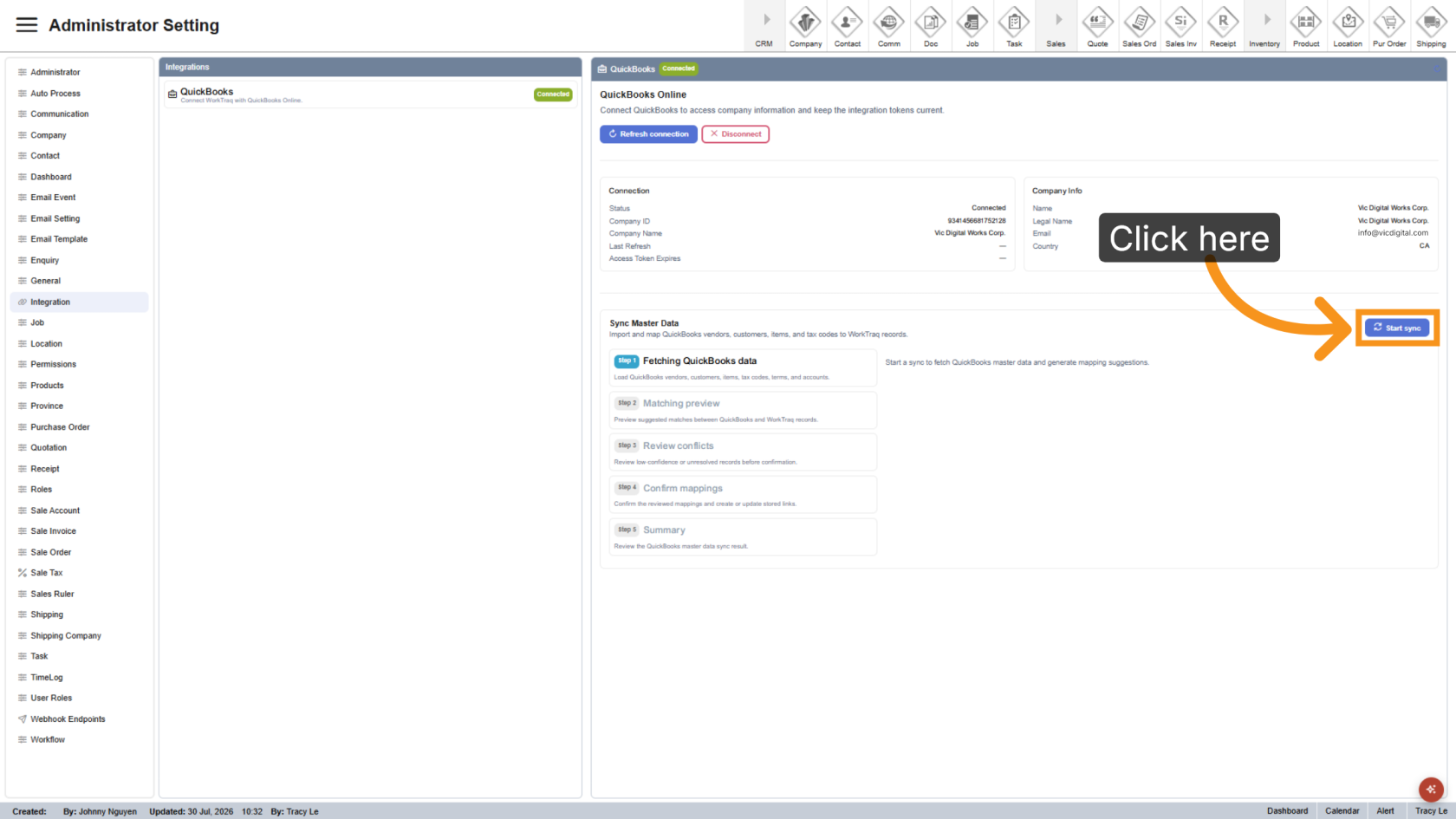Click the Integrations panel header
The image size is (1456, 819).
click(x=370, y=67)
